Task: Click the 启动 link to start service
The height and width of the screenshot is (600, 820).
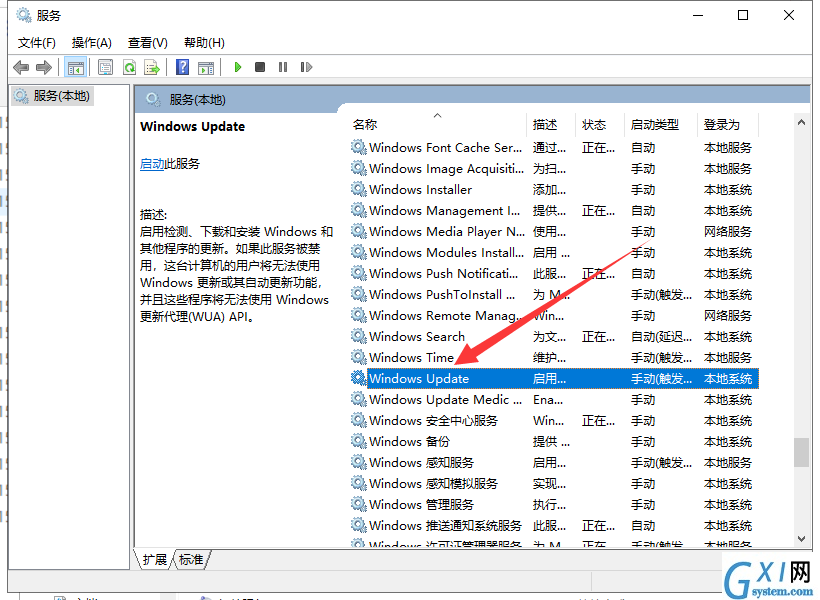Action: [x=152, y=164]
